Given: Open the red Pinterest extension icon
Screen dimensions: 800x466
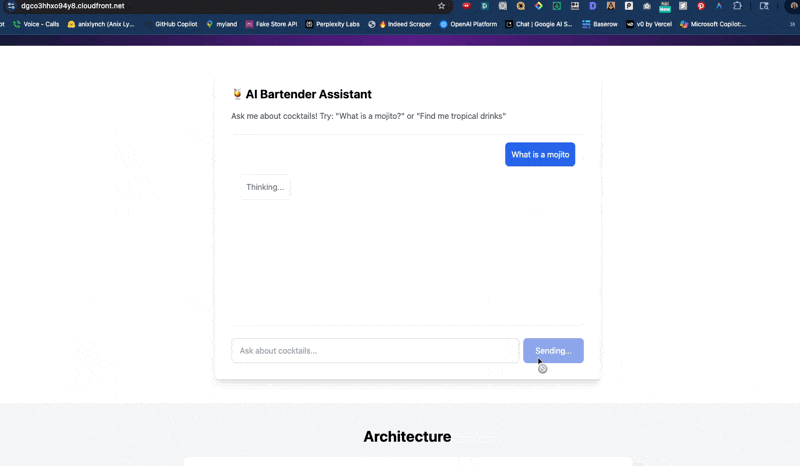Looking at the screenshot, I should click(701, 6).
